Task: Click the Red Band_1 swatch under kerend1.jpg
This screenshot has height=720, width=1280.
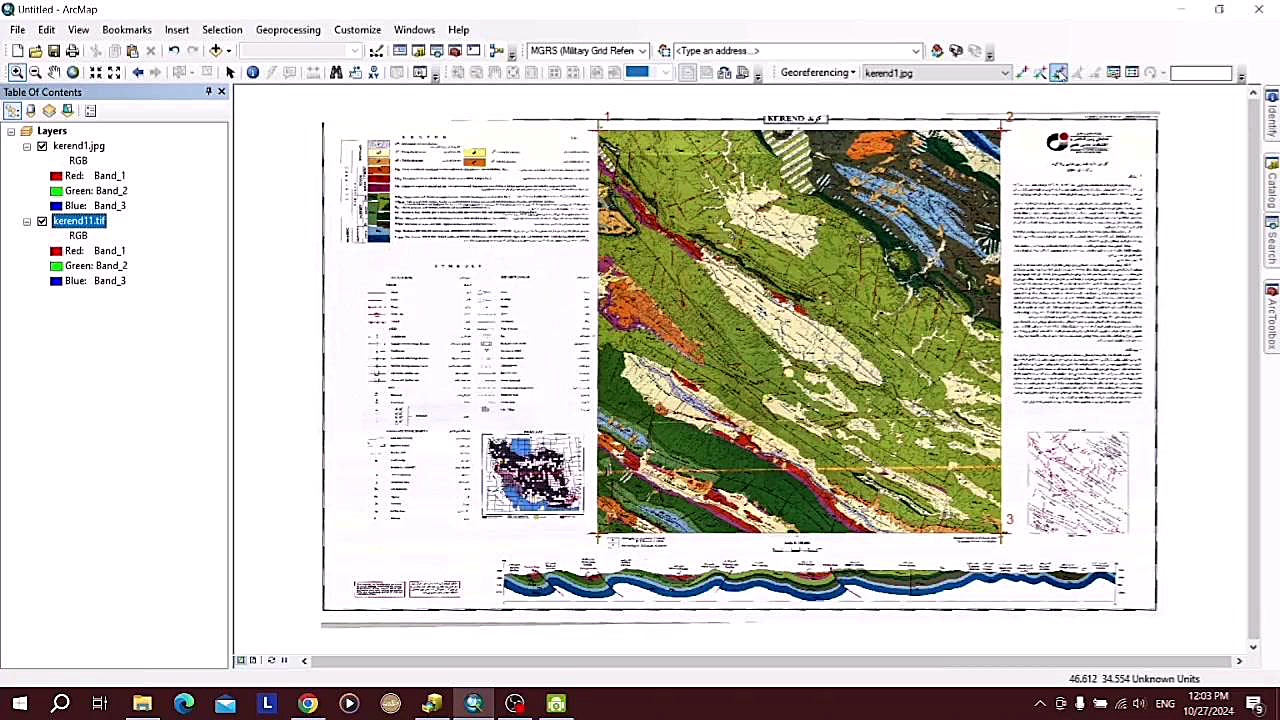Action: (x=56, y=176)
